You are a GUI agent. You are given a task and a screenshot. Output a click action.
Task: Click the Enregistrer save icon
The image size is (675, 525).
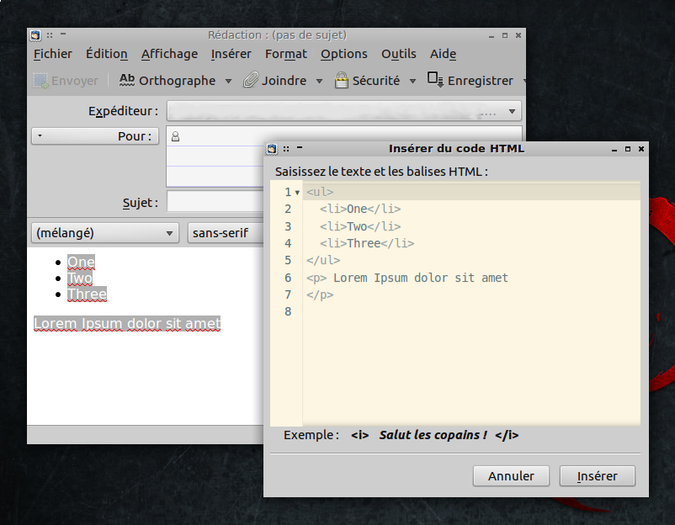point(435,80)
